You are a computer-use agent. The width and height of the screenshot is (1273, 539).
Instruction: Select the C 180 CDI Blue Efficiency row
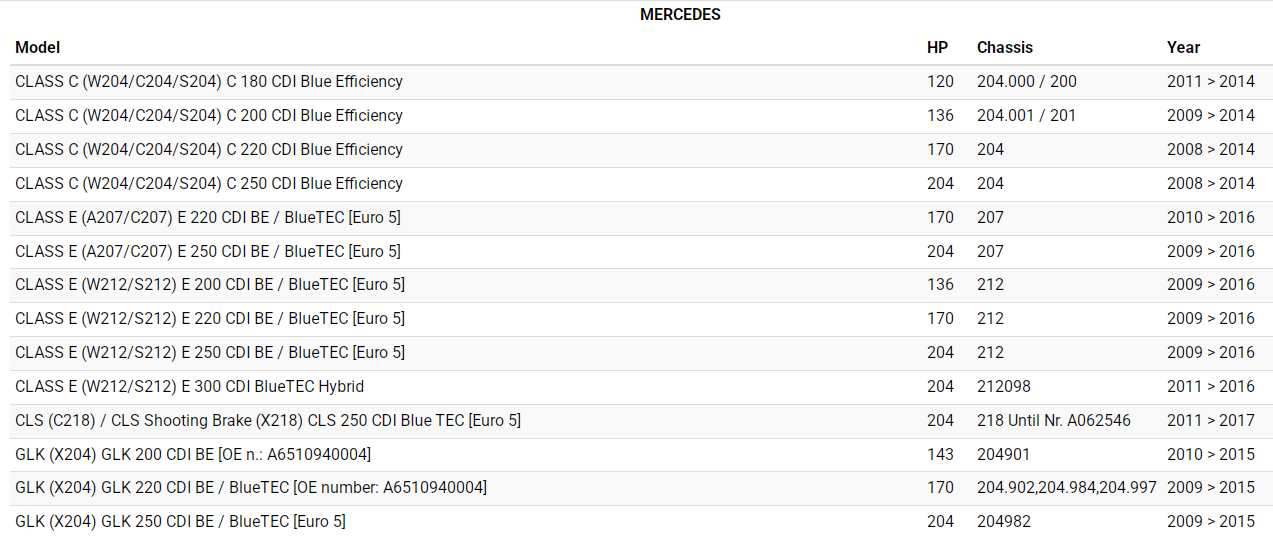[209, 81]
